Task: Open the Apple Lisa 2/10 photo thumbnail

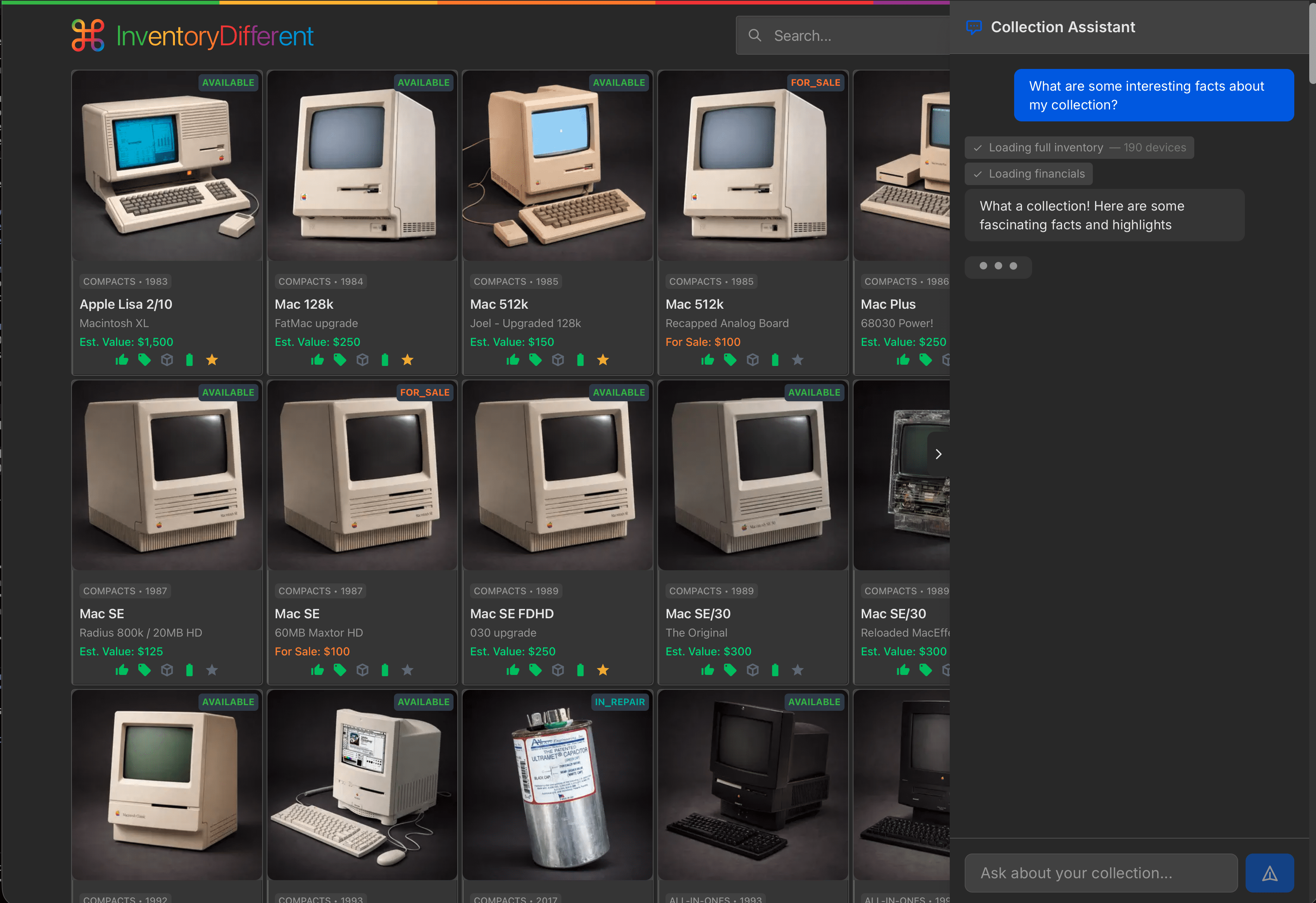Action: (167, 165)
